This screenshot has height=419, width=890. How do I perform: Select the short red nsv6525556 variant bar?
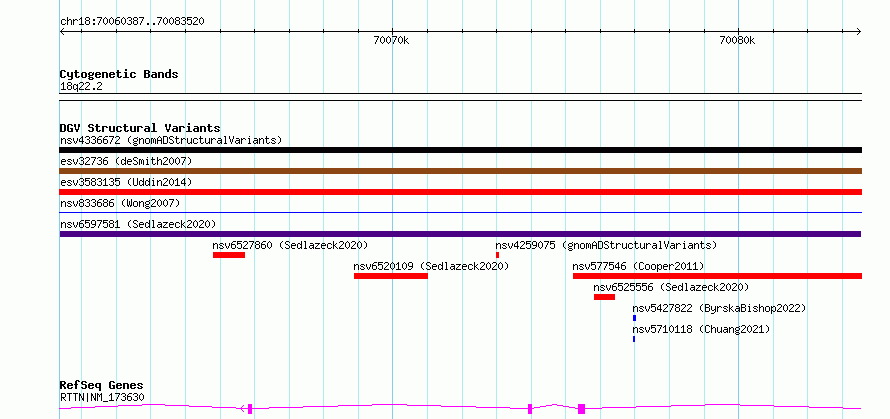click(604, 297)
